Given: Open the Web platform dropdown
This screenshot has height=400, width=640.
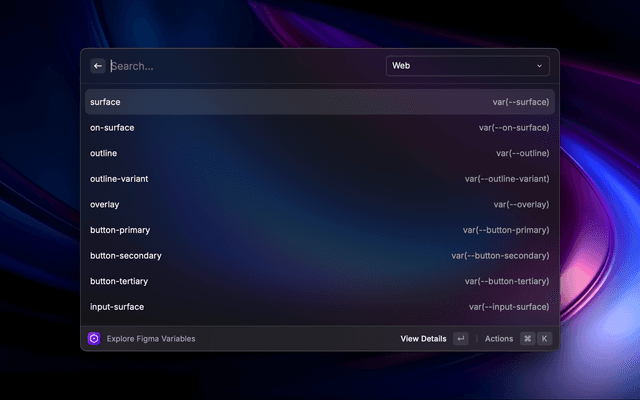Looking at the screenshot, I should click(x=467, y=66).
